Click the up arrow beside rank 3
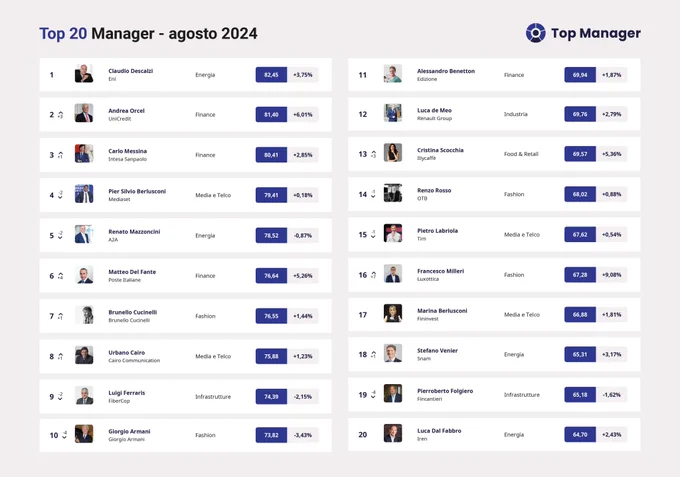 60,155
